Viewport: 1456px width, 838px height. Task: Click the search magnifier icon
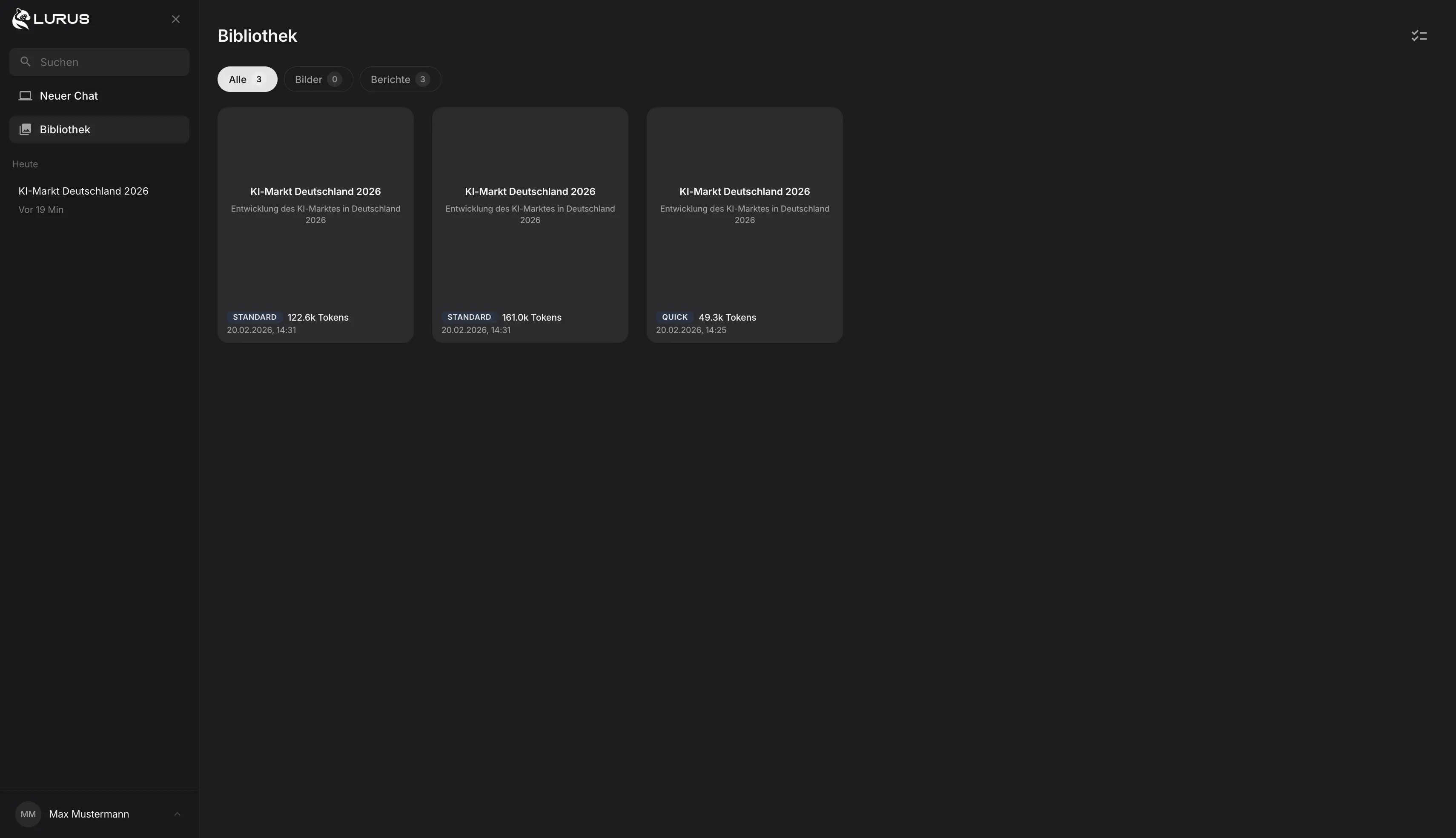(25, 62)
